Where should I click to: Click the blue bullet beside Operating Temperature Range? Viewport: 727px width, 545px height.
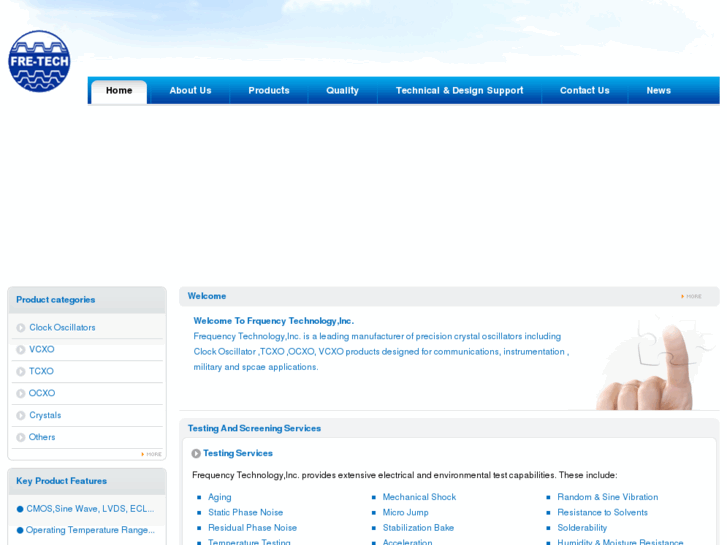point(20,530)
